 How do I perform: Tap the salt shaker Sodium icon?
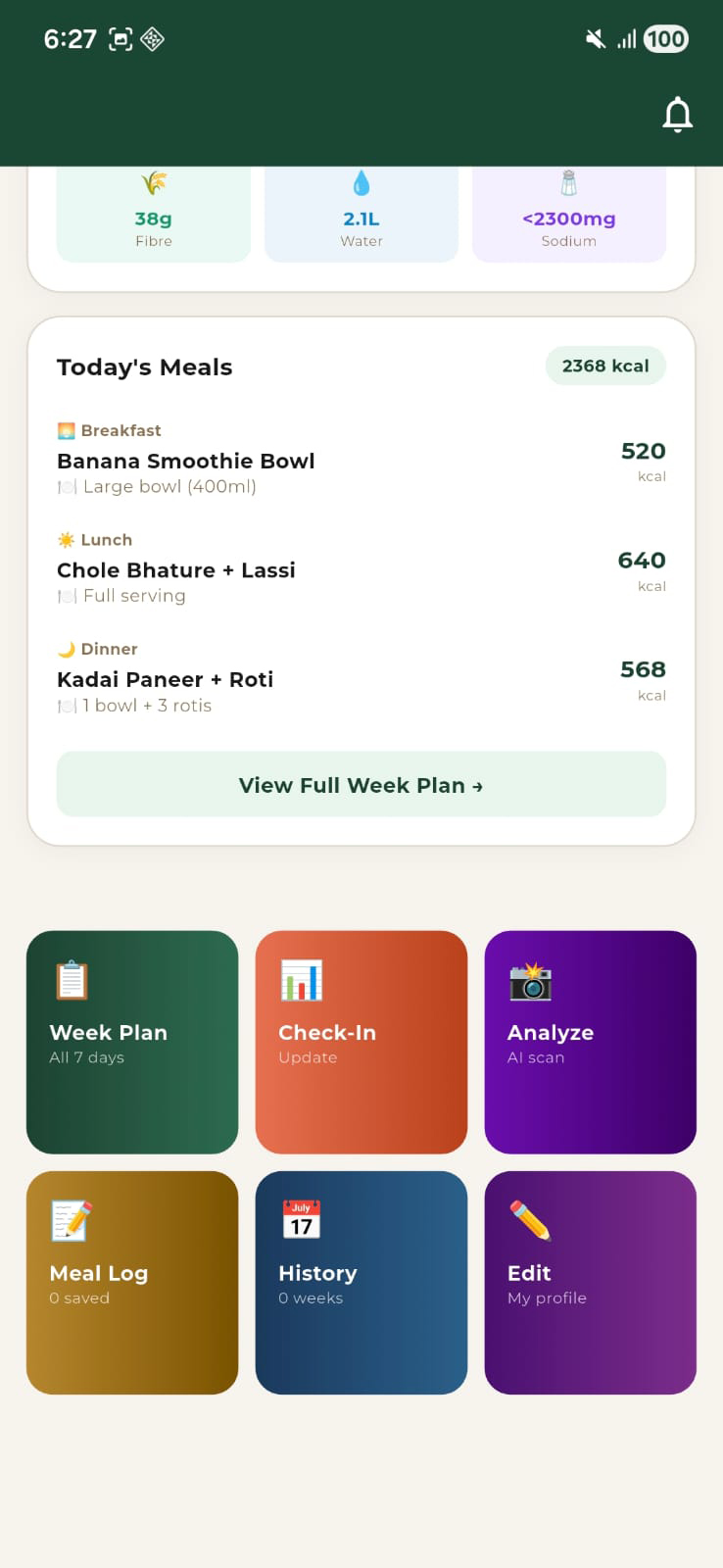[x=569, y=181]
